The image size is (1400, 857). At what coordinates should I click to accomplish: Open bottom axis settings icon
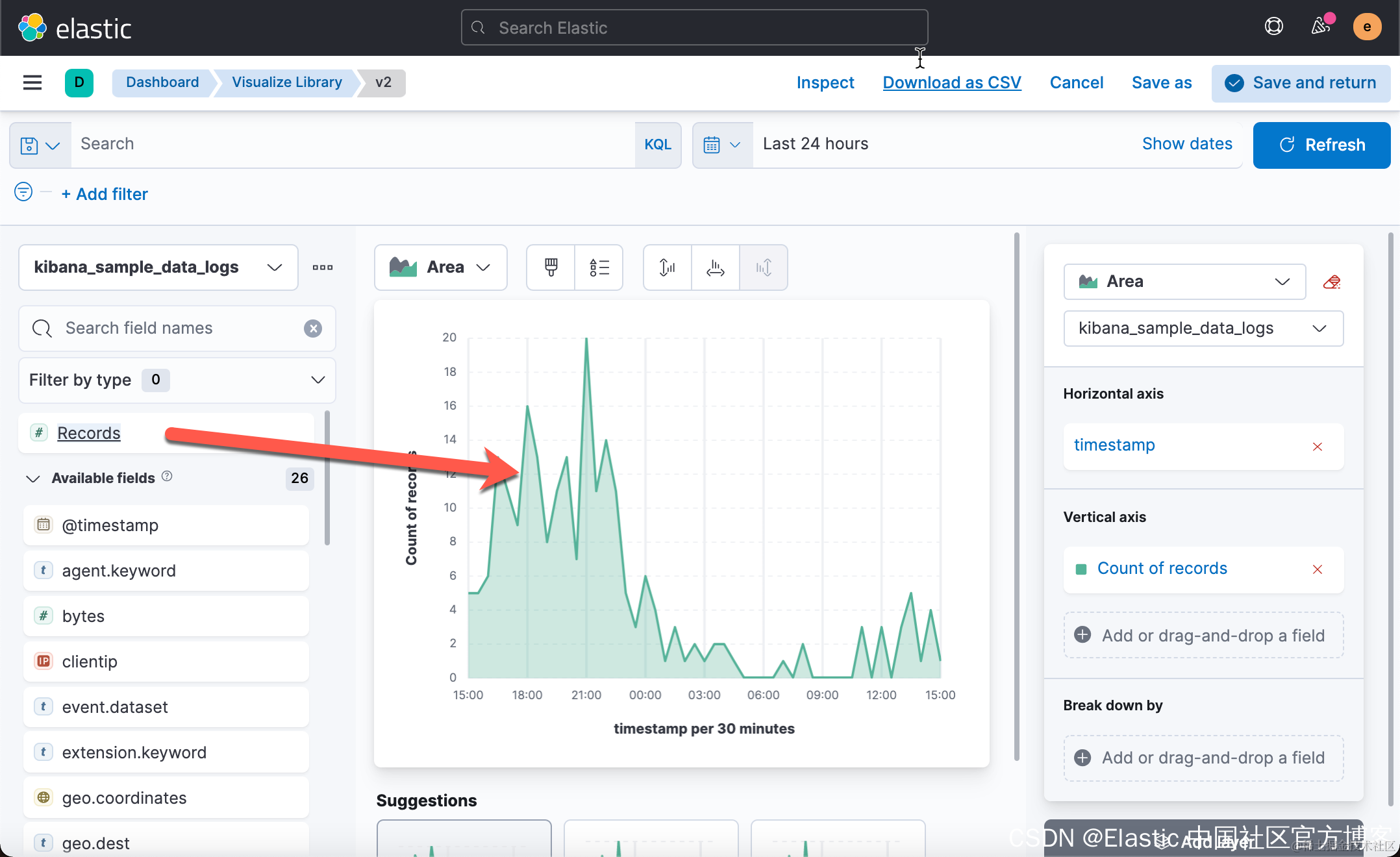pyautogui.click(x=715, y=267)
